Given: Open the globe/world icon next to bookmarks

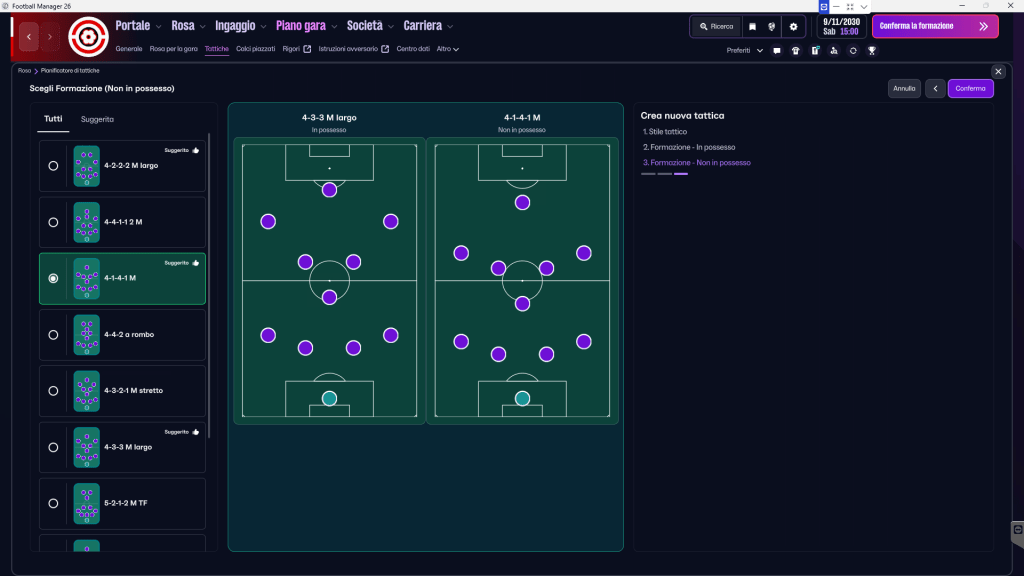Looking at the screenshot, I should pos(772,27).
